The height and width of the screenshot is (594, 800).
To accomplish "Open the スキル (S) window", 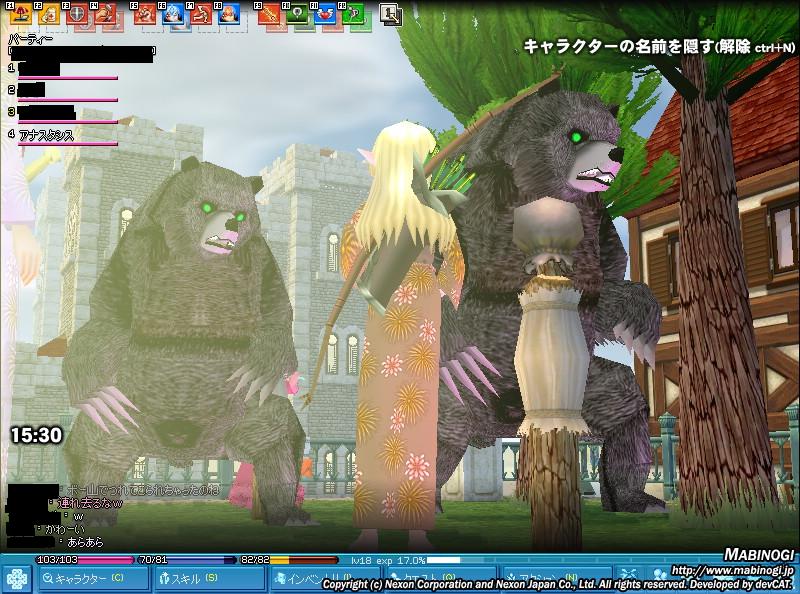I will click(x=210, y=579).
